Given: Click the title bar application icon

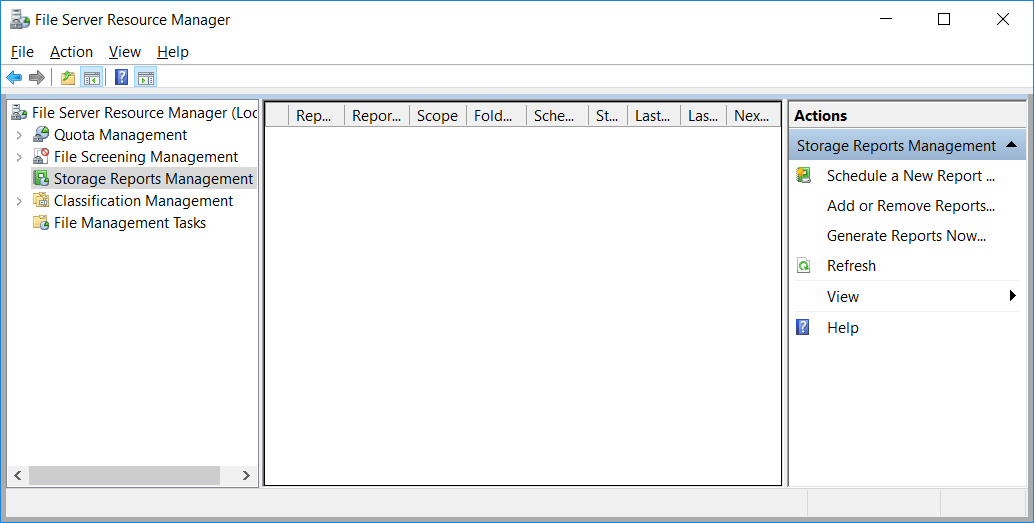Looking at the screenshot, I should [20, 20].
